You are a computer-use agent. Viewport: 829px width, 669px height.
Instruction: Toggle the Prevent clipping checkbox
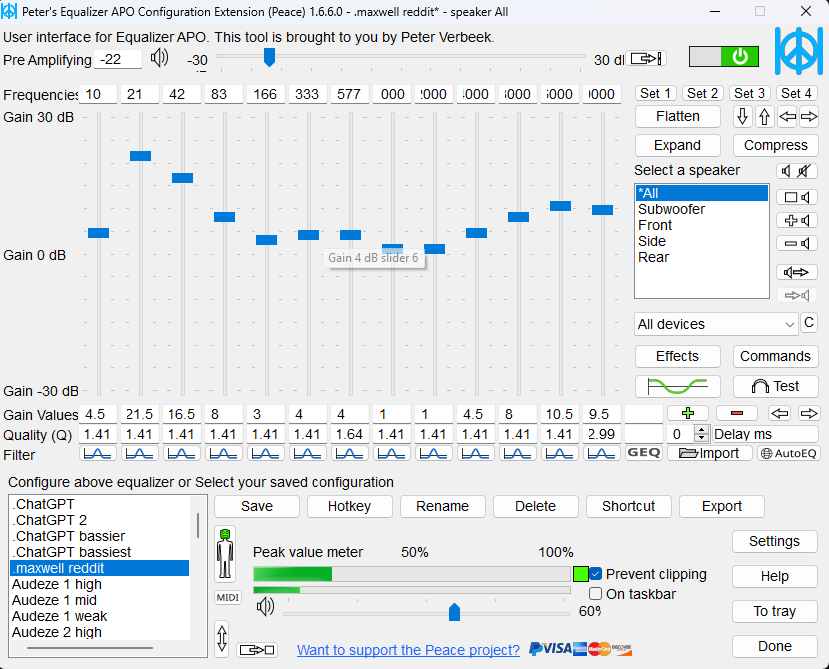[595, 574]
